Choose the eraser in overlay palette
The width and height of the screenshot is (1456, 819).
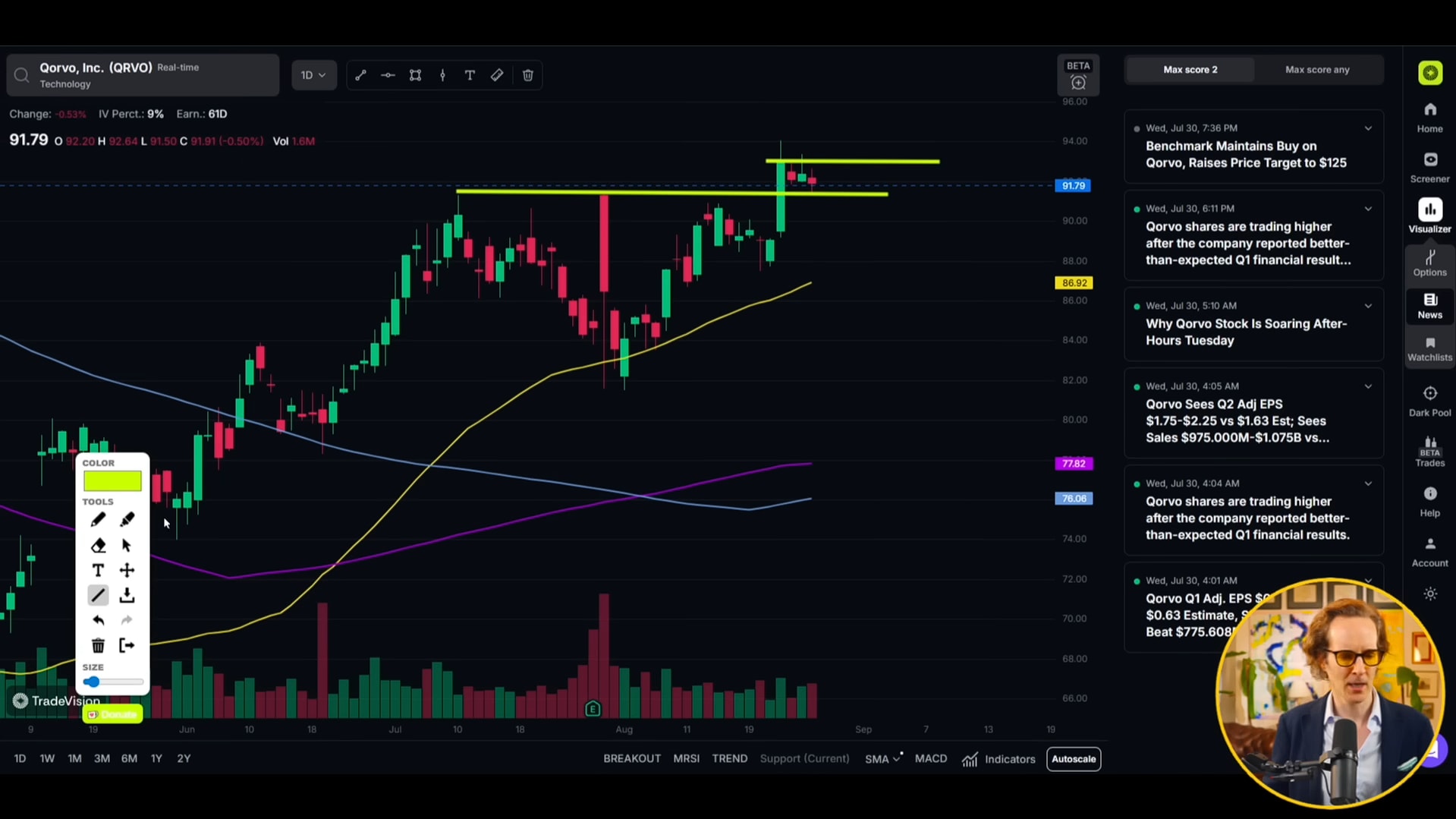pyautogui.click(x=98, y=545)
